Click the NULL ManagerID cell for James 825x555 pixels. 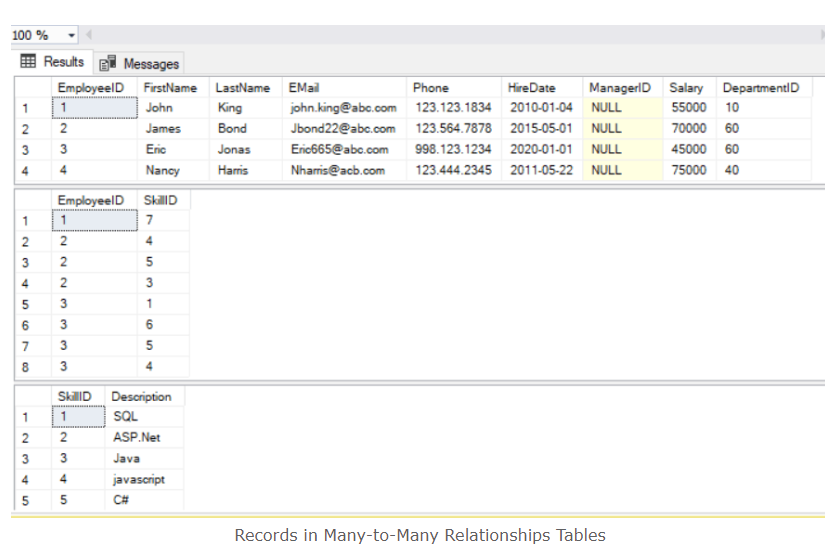pos(606,129)
